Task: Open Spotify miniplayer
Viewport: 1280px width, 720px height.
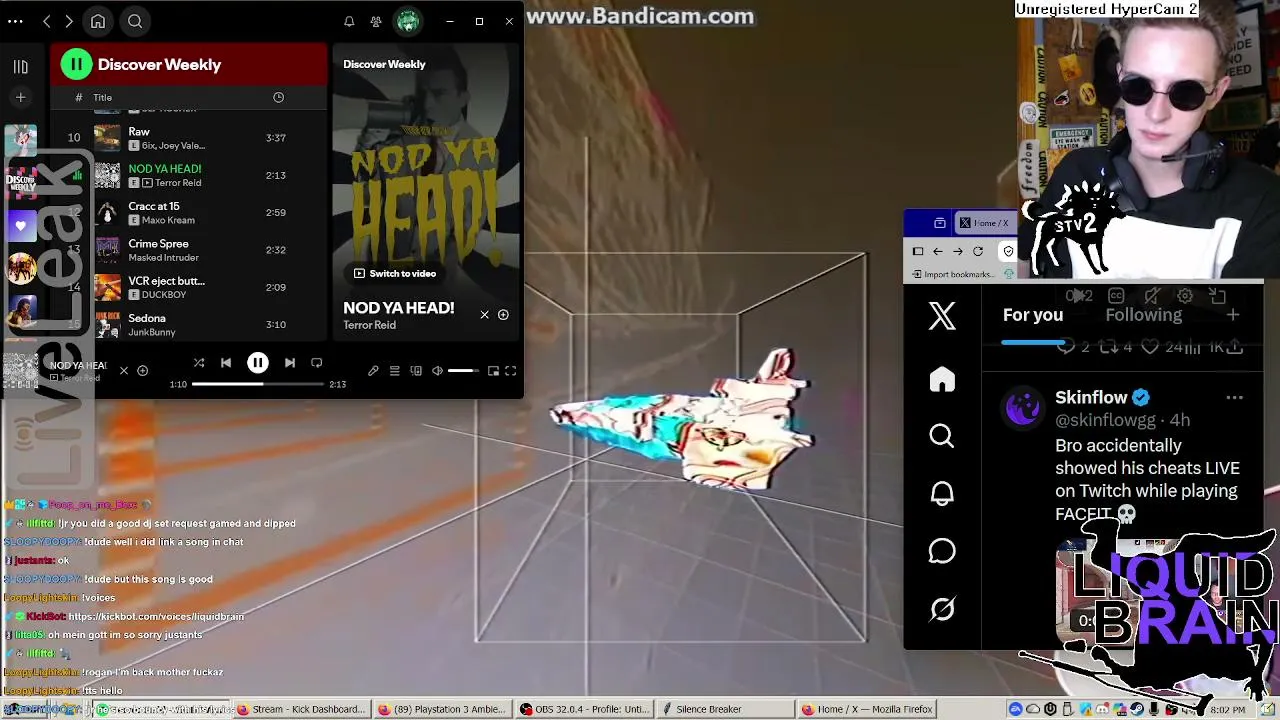Action: (x=493, y=371)
